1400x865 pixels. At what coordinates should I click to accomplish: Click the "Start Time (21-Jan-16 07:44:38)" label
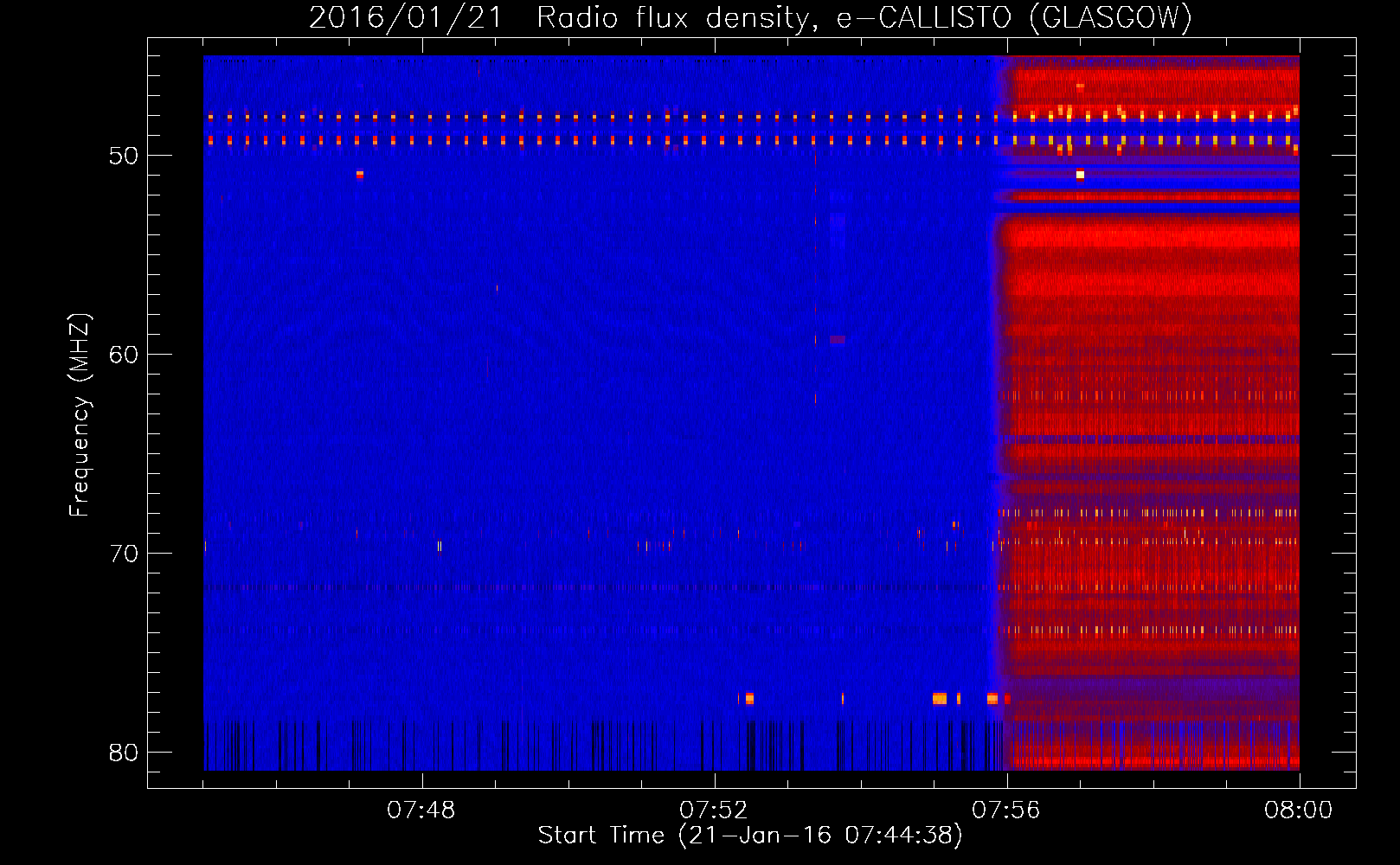[750, 835]
